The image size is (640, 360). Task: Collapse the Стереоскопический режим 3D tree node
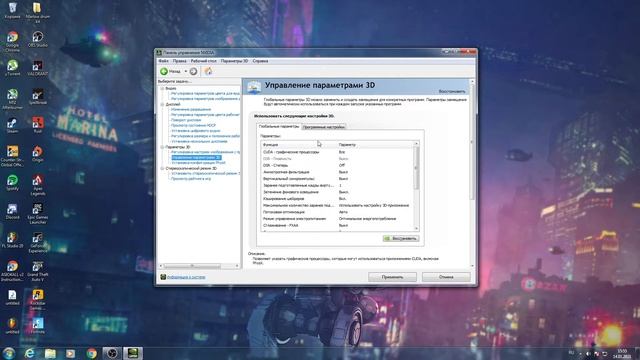(162, 168)
